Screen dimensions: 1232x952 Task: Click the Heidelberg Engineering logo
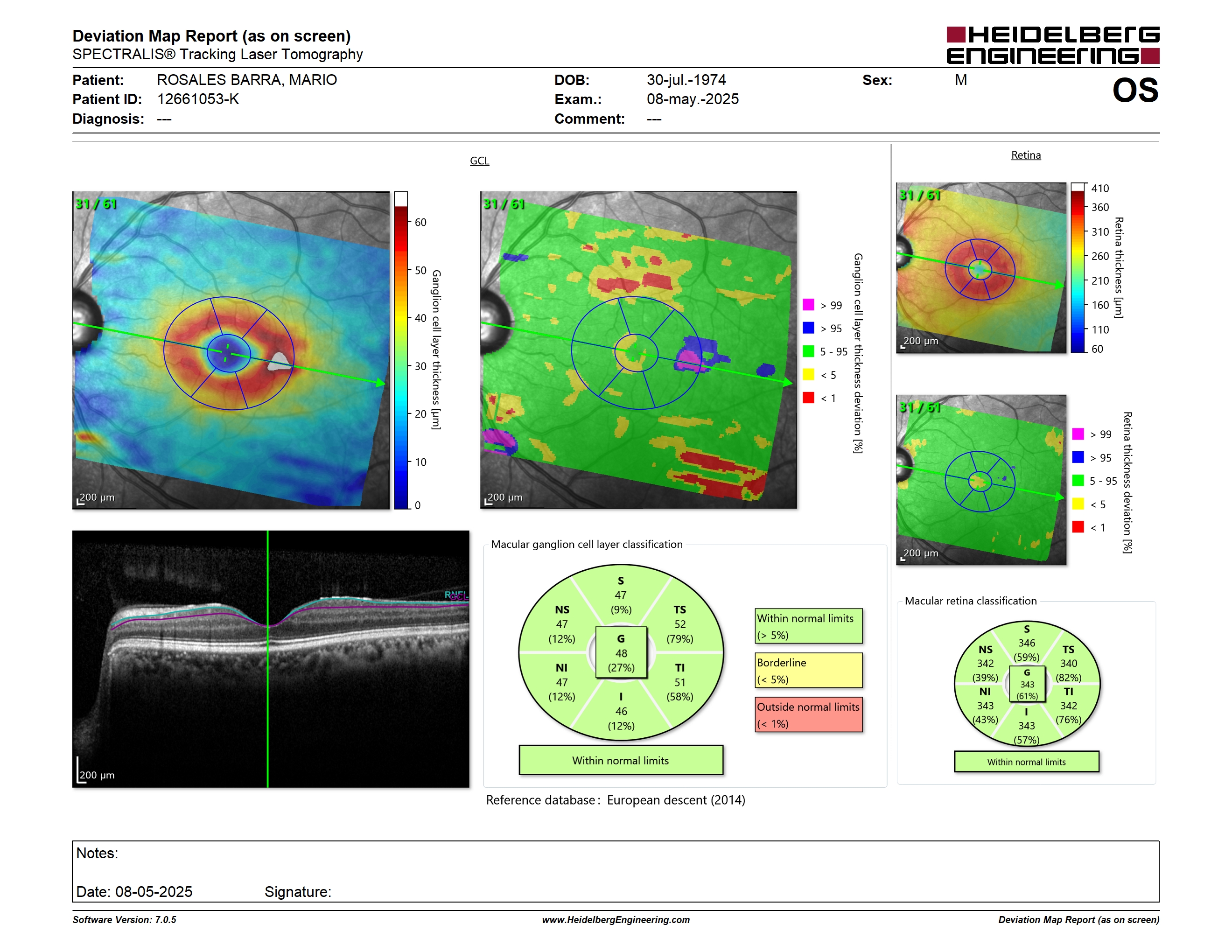[1053, 45]
